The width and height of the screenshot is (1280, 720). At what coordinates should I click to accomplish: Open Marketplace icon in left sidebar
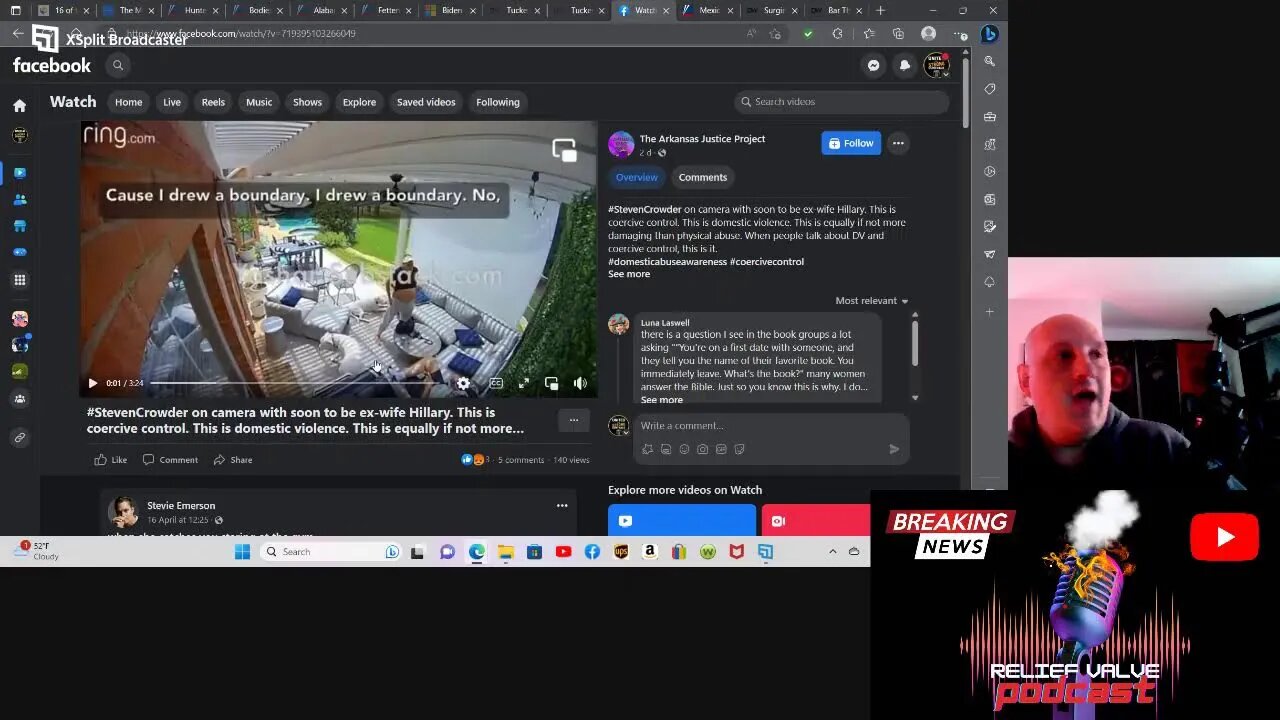point(19,226)
